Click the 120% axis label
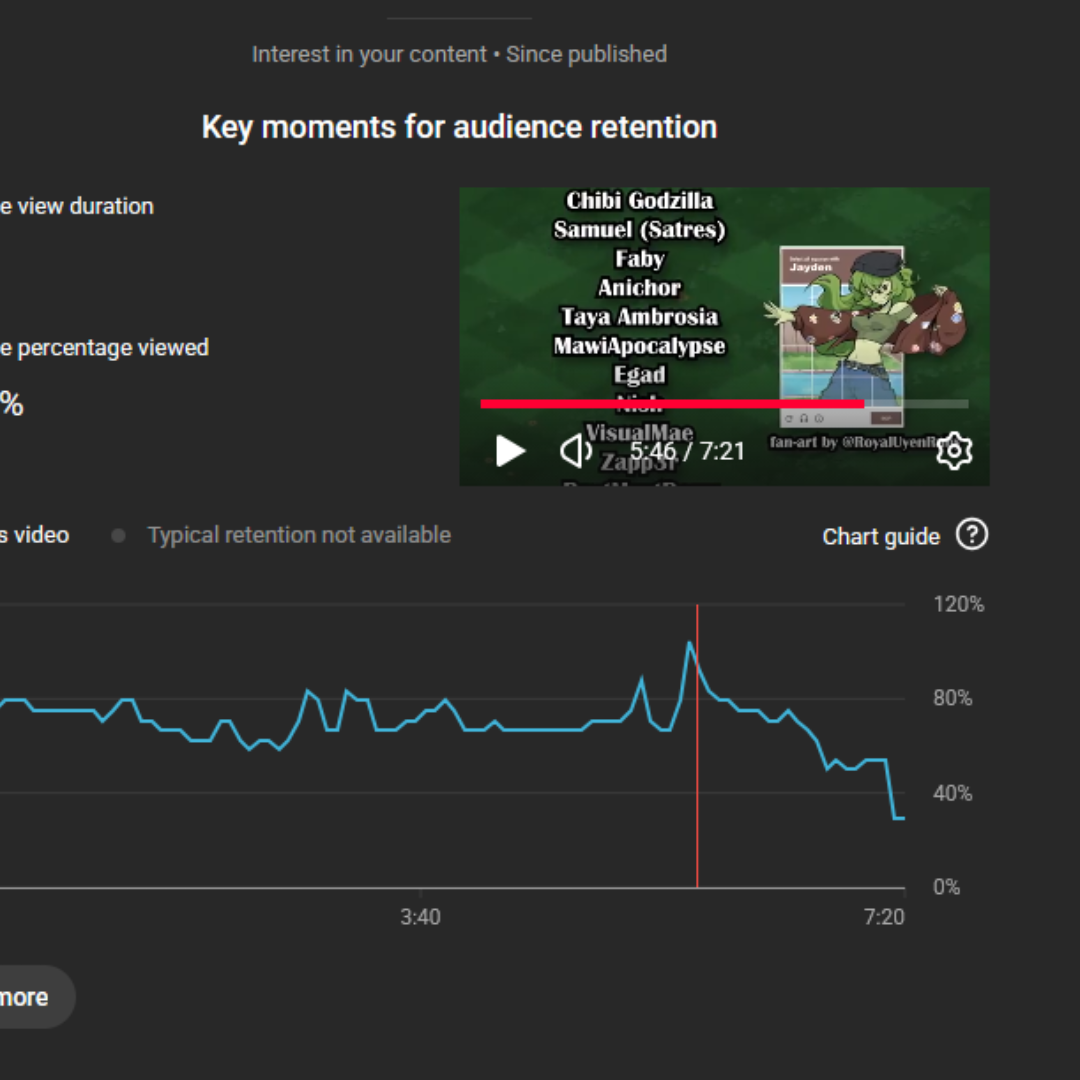This screenshot has height=1080, width=1080. click(959, 604)
